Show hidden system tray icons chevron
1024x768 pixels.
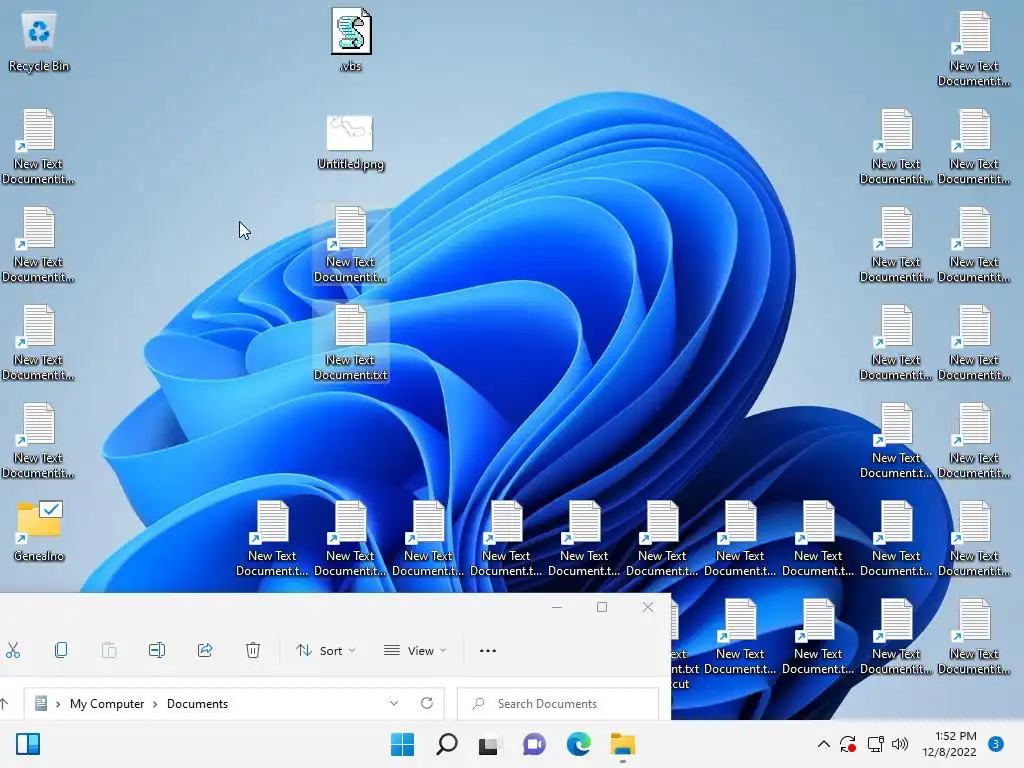824,744
